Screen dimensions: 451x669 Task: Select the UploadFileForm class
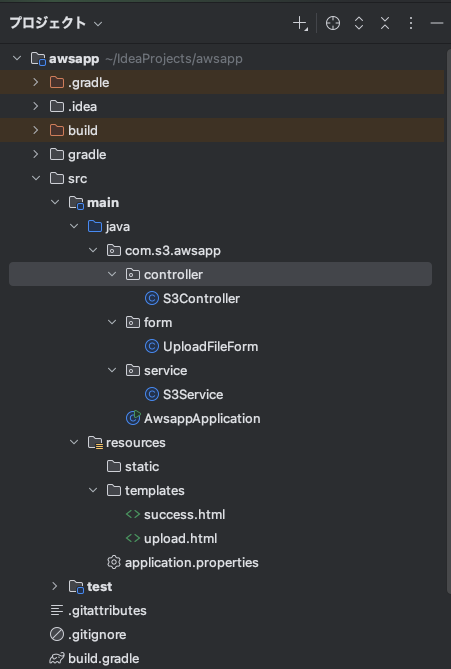[x=210, y=346]
